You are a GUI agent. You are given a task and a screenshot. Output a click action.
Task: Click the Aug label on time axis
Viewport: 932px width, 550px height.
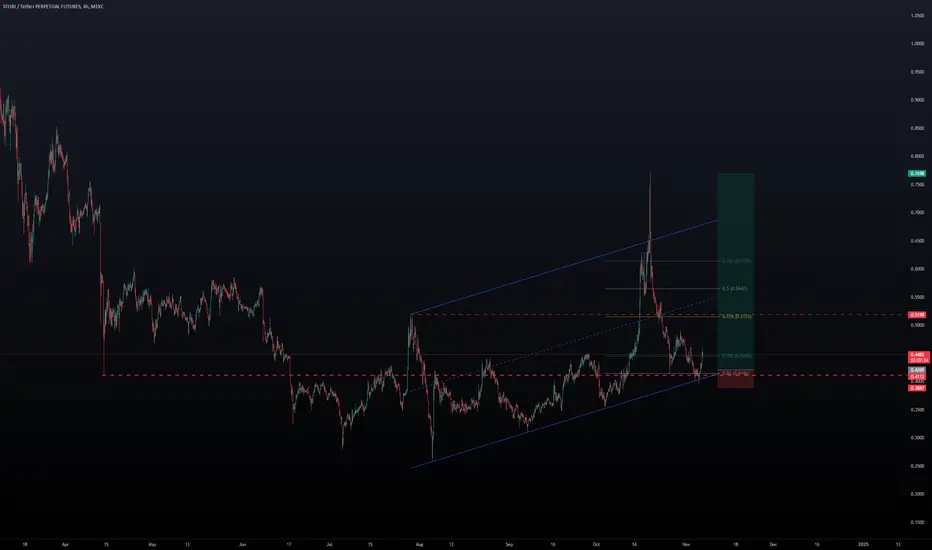click(419, 544)
